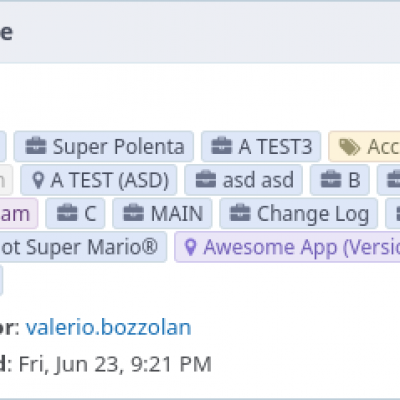Screen dimensions: 400x400
Task: Open the Super Mario® project tag
Action: coord(83,247)
